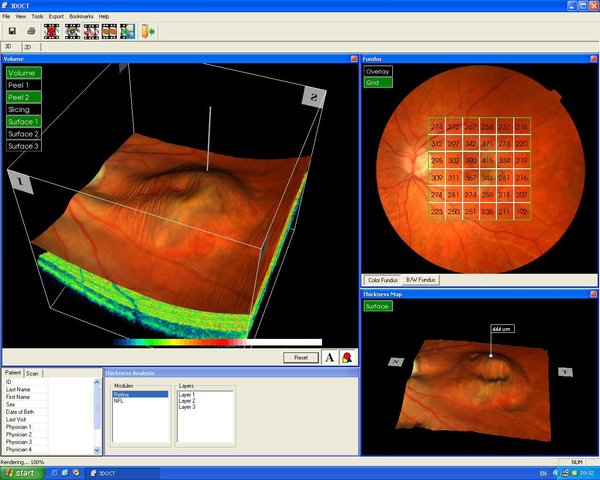This screenshot has height=480, width=600.
Task: Toggle Surface 1 display
Action: click(23, 122)
